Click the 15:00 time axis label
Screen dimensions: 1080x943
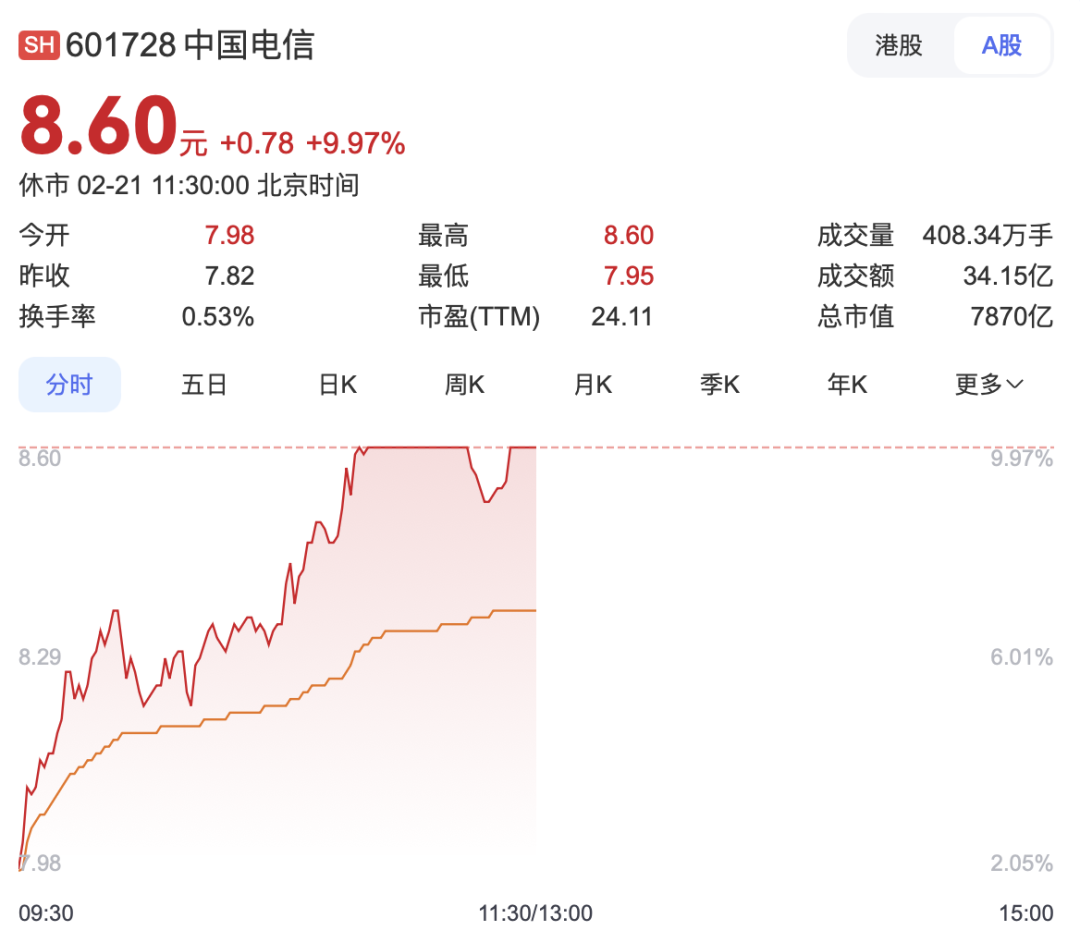(x=1026, y=913)
